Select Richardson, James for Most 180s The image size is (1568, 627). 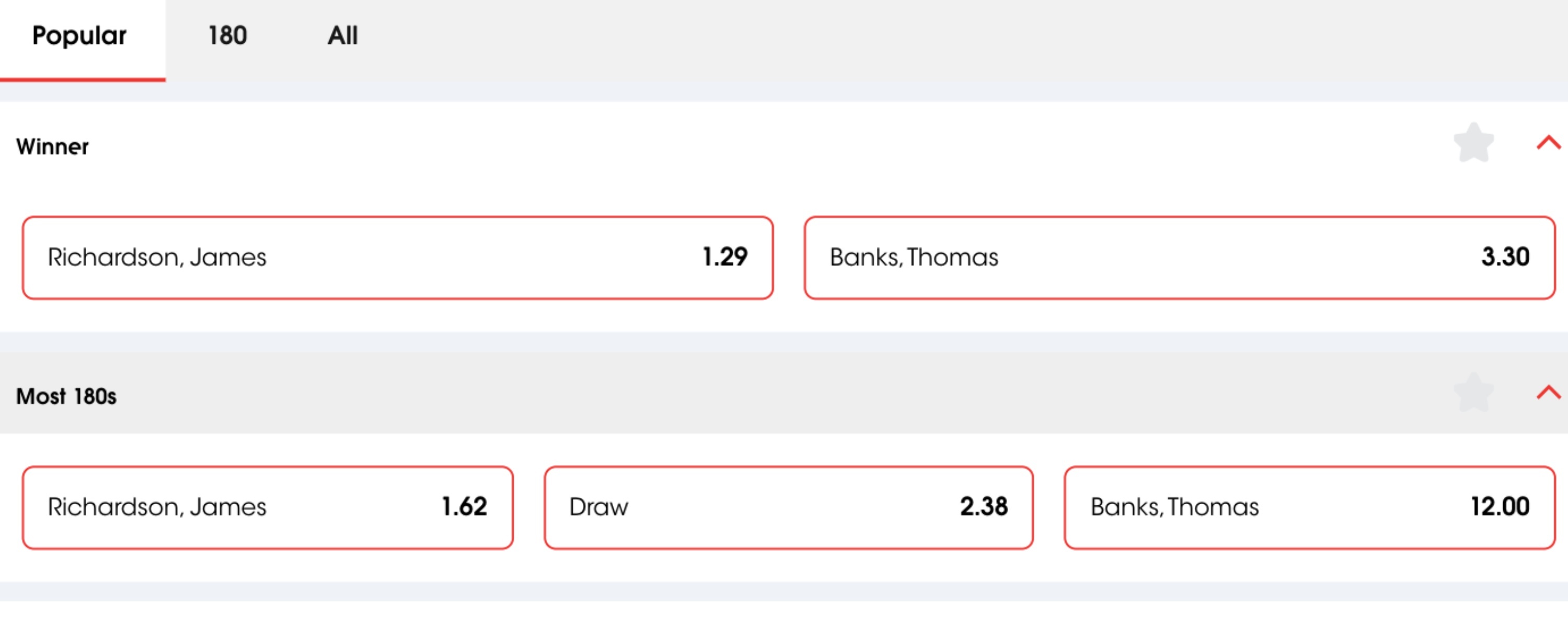[x=268, y=508]
